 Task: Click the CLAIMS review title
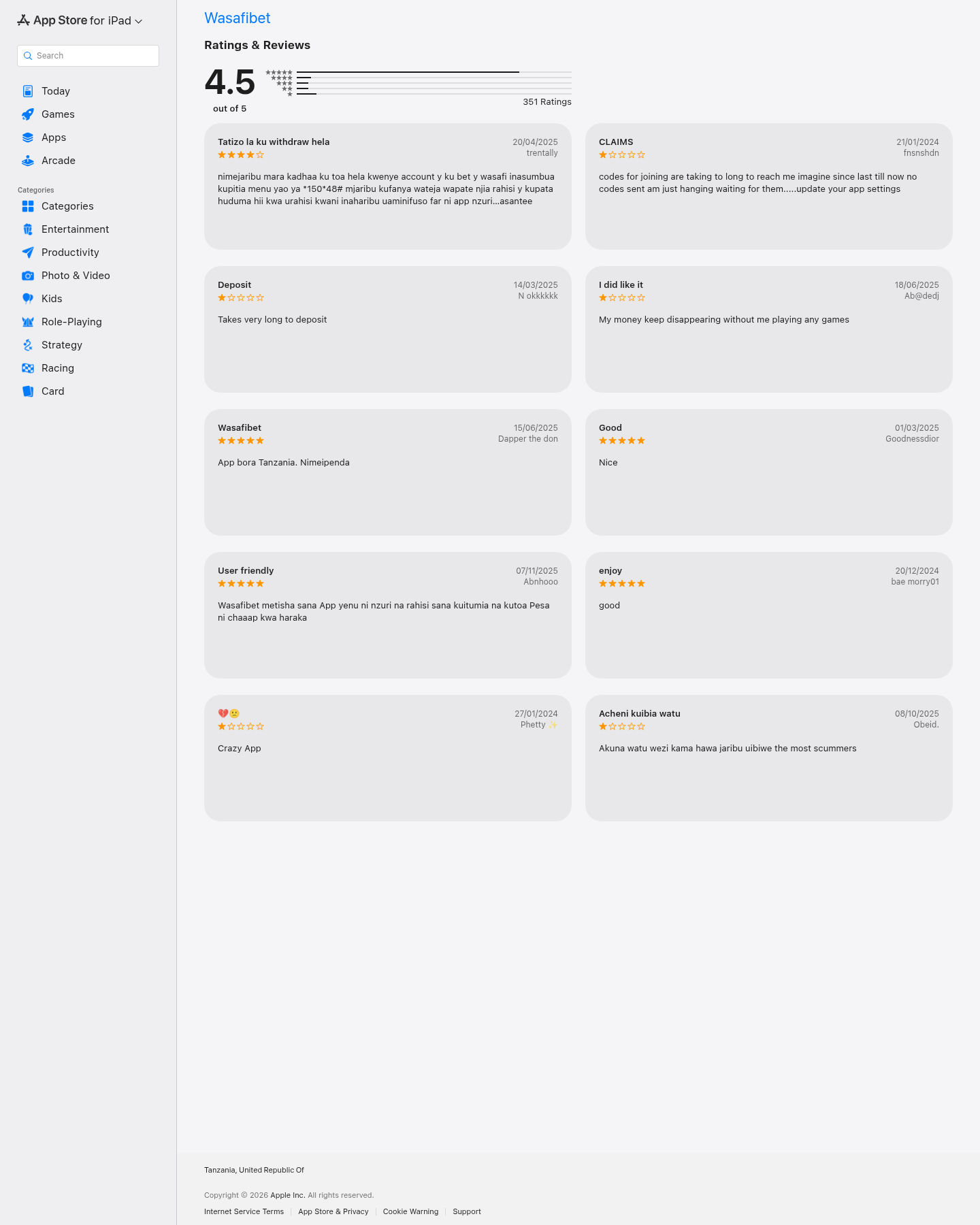coord(616,142)
